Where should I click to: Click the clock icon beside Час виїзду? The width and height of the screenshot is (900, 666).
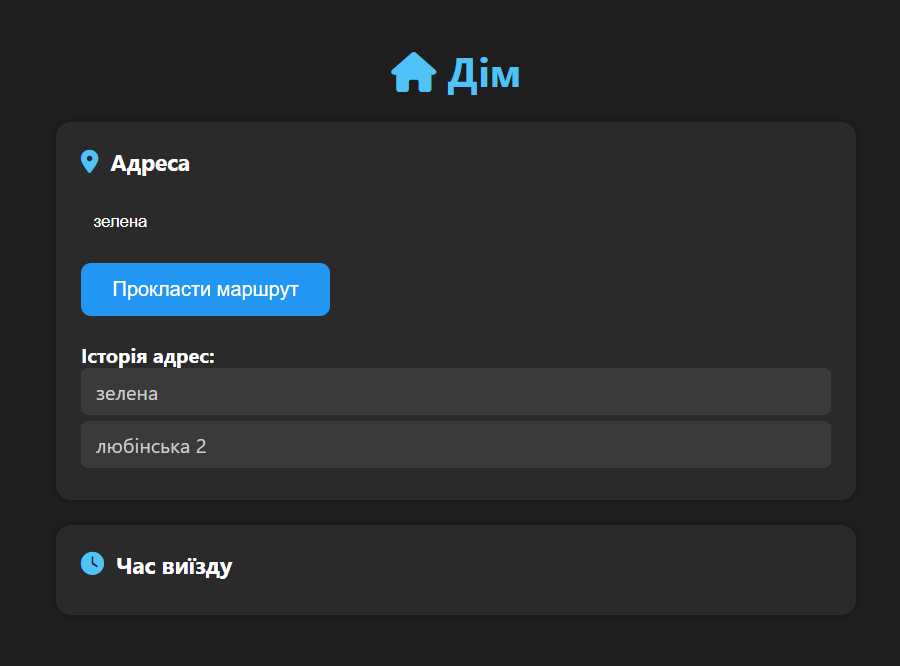pyautogui.click(x=92, y=563)
